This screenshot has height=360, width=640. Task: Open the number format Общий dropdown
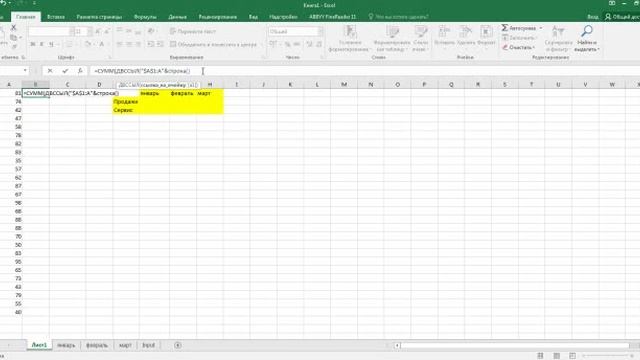pyautogui.click(x=320, y=31)
